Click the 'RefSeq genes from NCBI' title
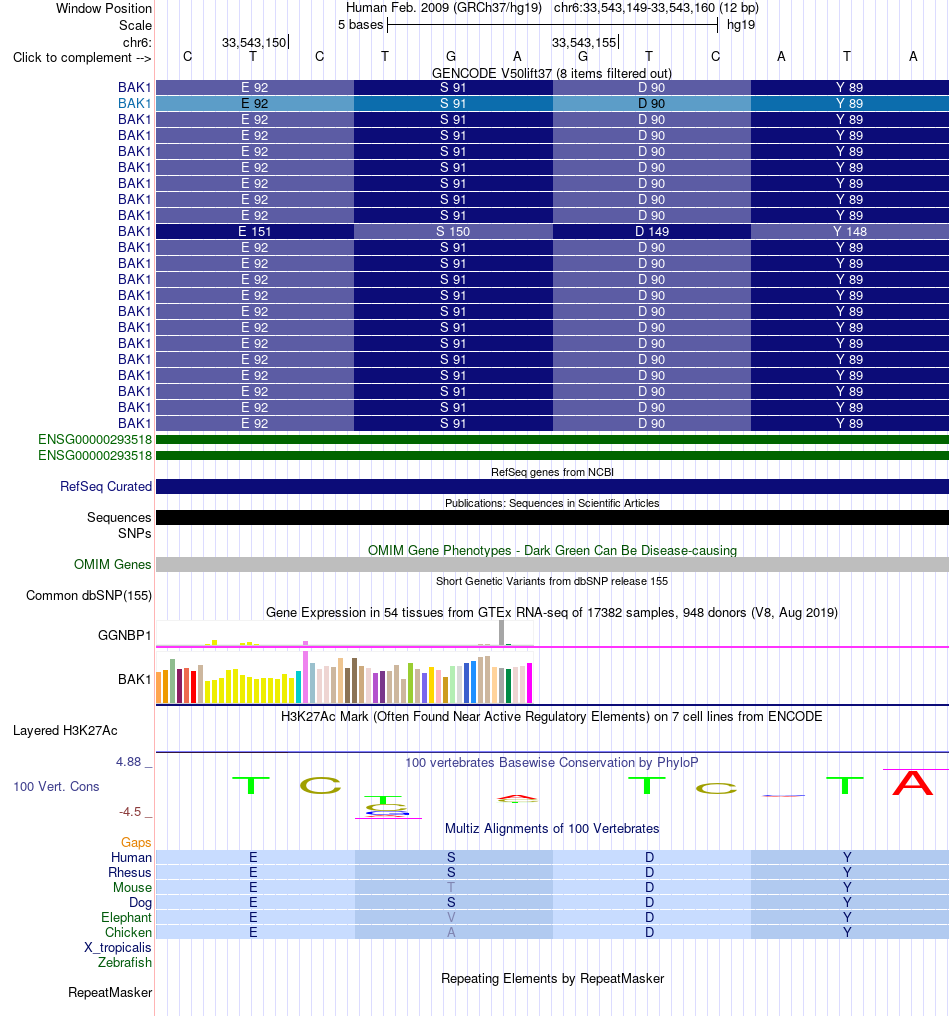This screenshot has height=1016, width=950. 552,472
